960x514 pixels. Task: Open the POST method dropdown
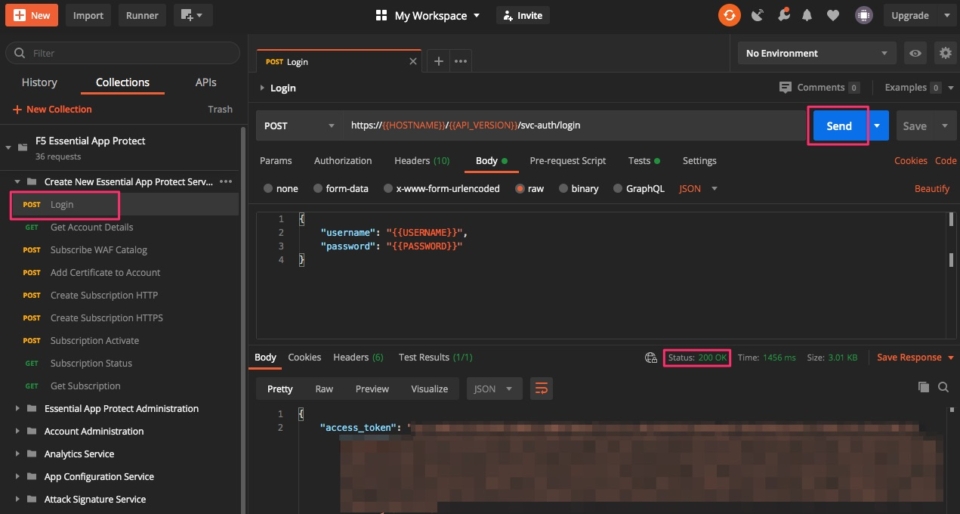point(299,125)
